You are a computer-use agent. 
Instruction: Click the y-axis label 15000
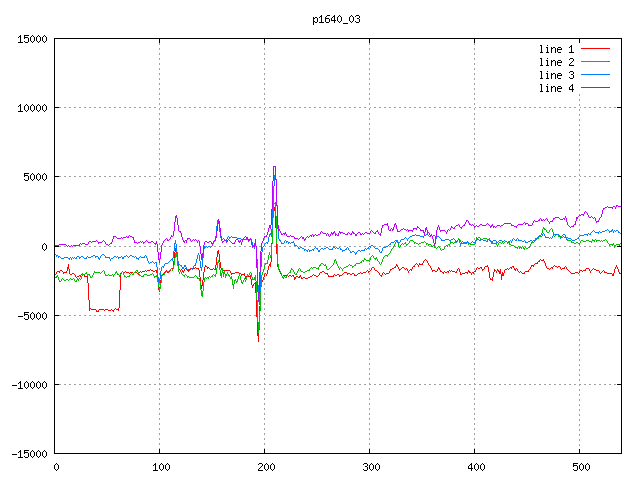pos(32,39)
